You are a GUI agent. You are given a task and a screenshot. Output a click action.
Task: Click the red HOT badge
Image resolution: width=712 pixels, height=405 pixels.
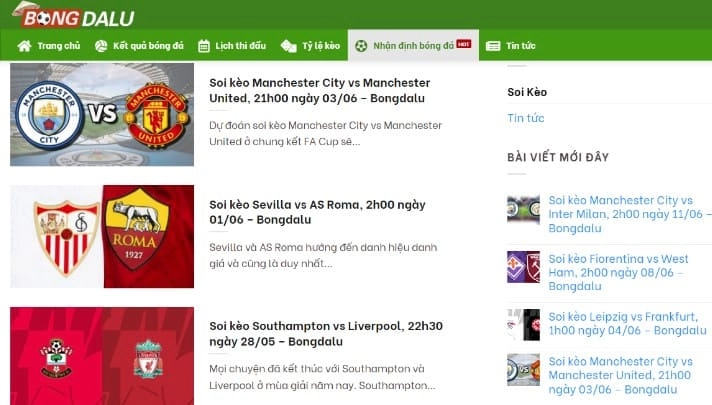click(464, 44)
